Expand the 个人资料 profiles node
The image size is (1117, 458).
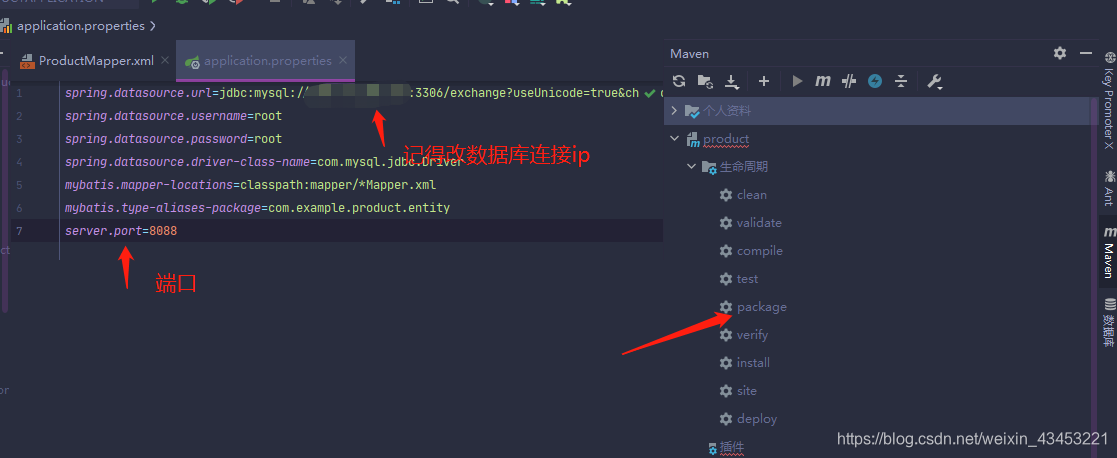pyautogui.click(x=675, y=110)
